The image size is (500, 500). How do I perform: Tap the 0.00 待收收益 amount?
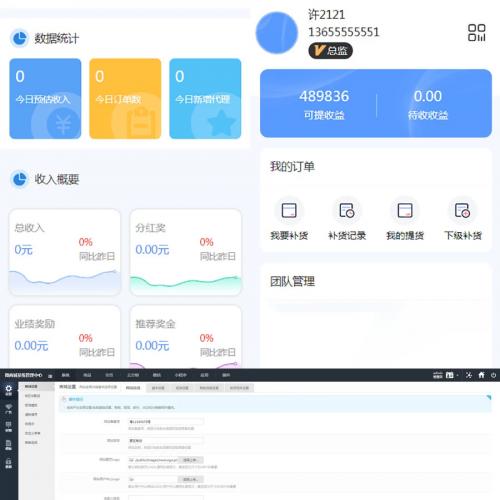(428, 104)
